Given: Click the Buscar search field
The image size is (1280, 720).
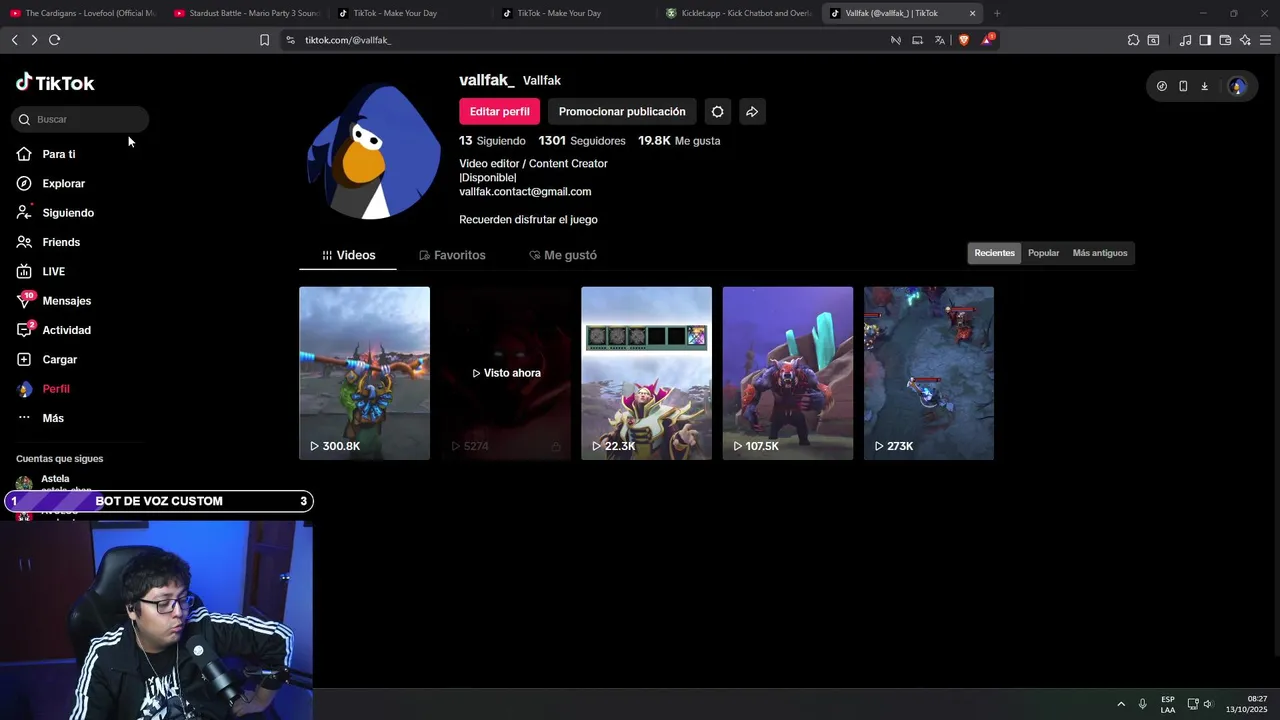Looking at the screenshot, I should pyautogui.click(x=80, y=119).
